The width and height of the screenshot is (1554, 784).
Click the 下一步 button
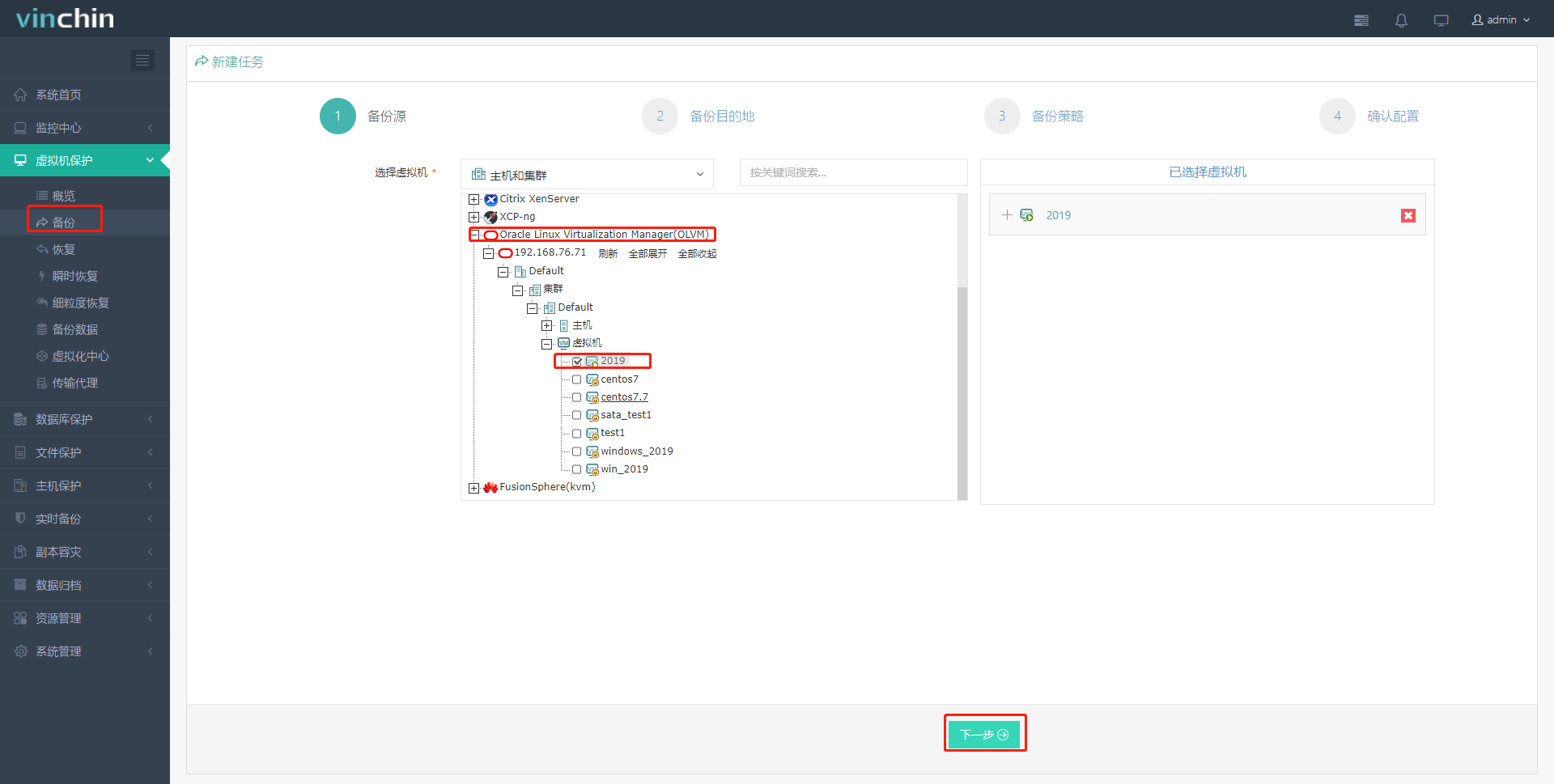pos(984,733)
